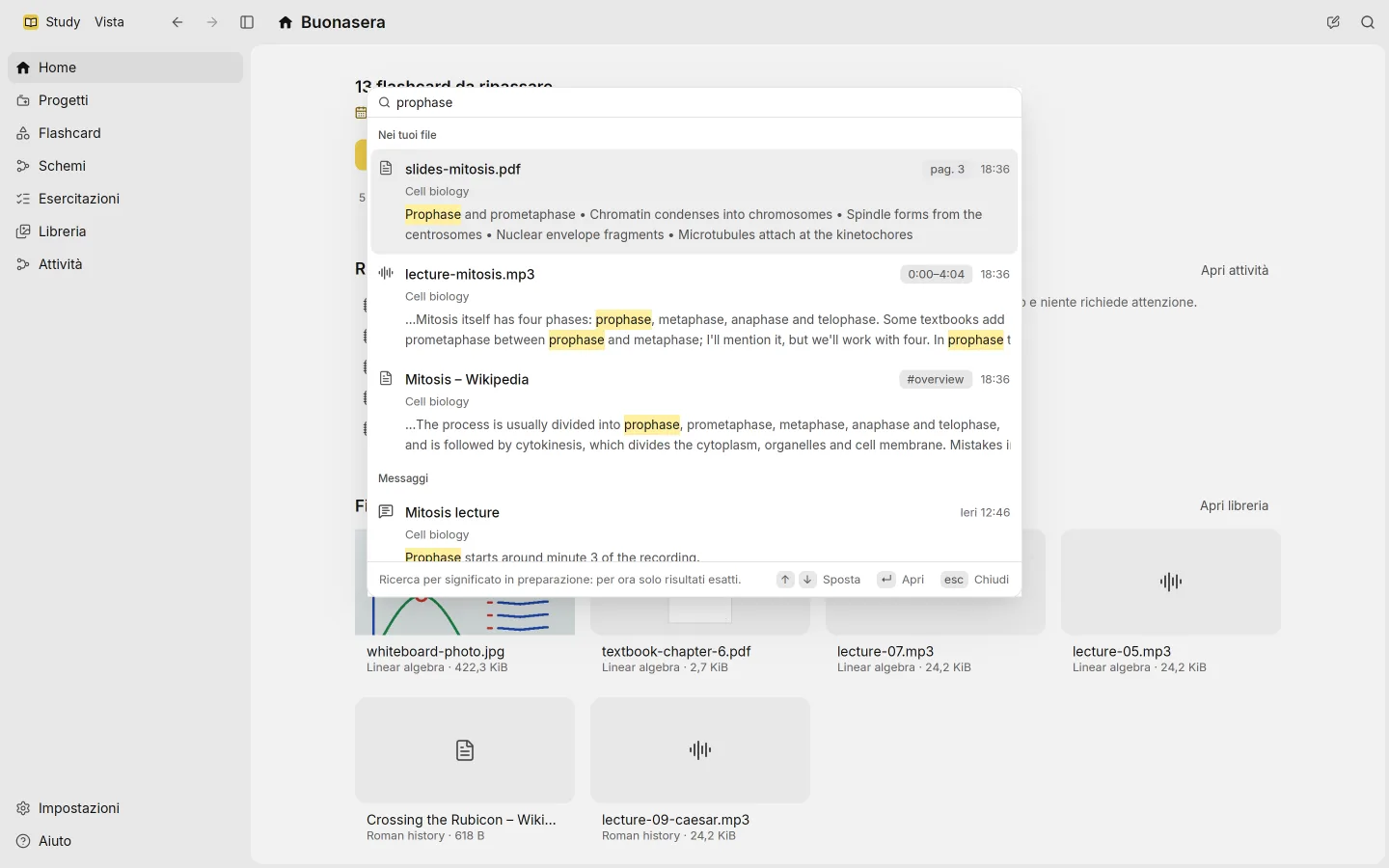Click the down arrow key hint
Image resolution: width=1389 pixels, height=868 pixels.
pyautogui.click(x=807, y=580)
